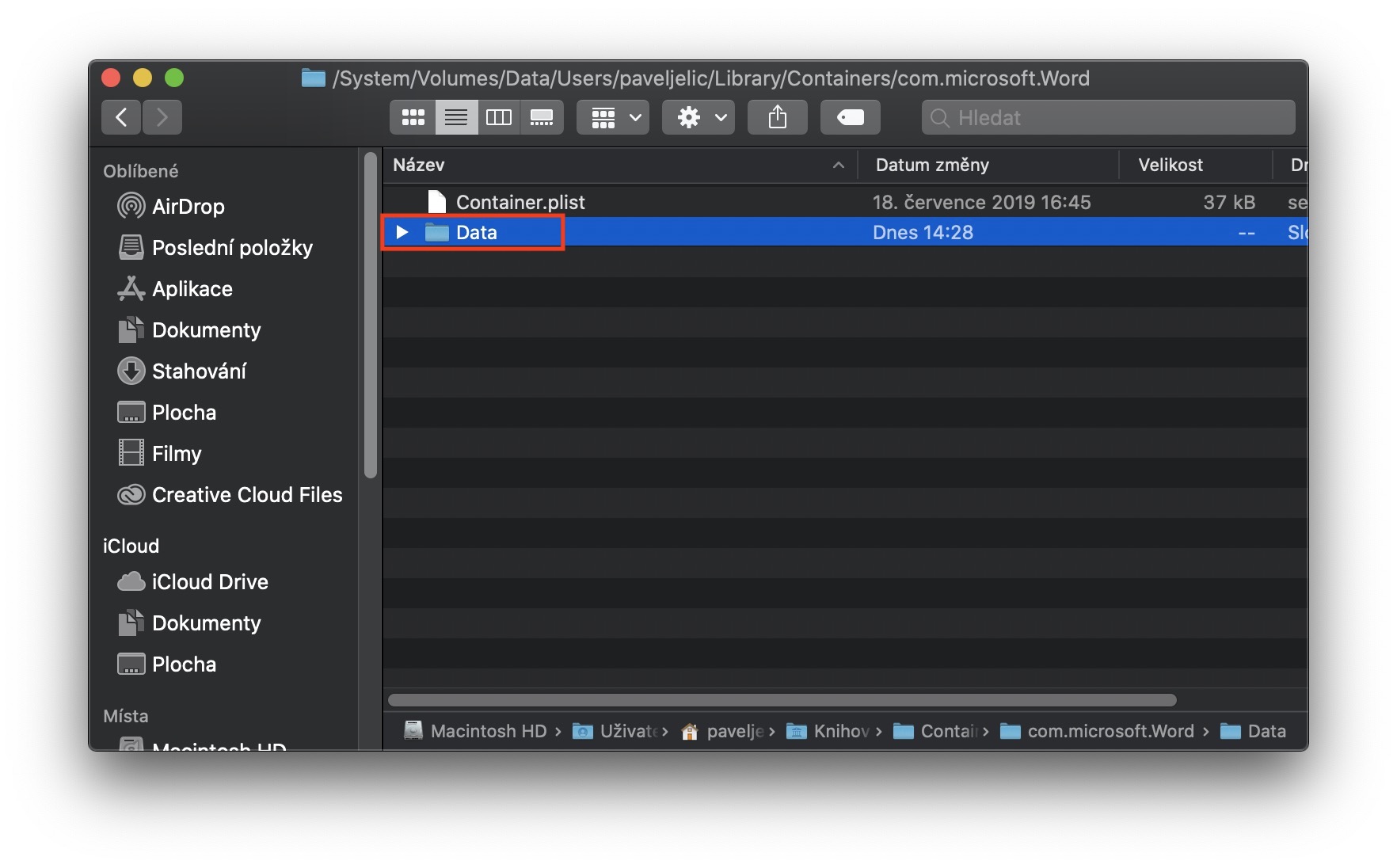This screenshot has height=868, width=1397.
Task: Click the sidebar vertical scrollbar
Action: [370, 315]
